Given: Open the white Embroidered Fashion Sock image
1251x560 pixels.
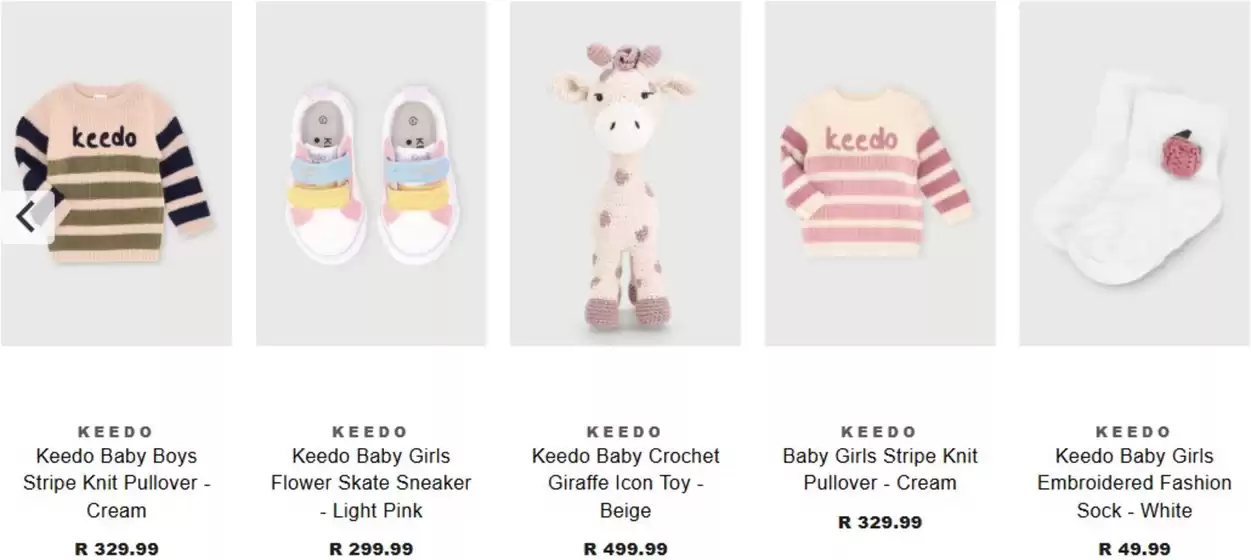Looking at the screenshot, I should pos(1133,173).
